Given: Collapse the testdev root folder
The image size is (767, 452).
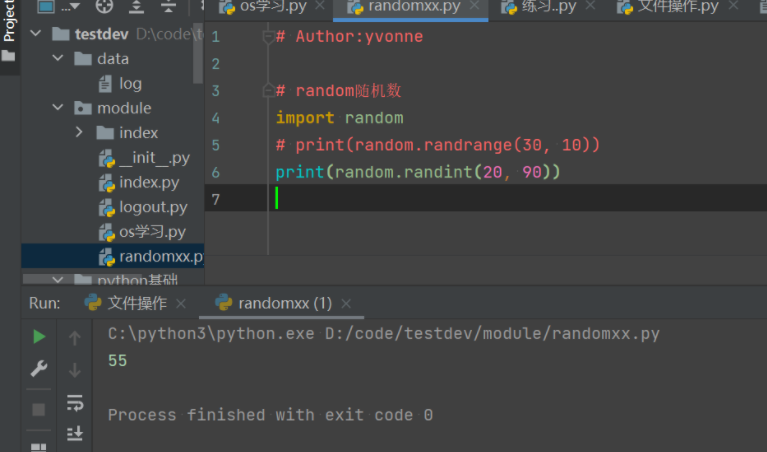Looking at the screenshot, I should (x=37, y=34).
